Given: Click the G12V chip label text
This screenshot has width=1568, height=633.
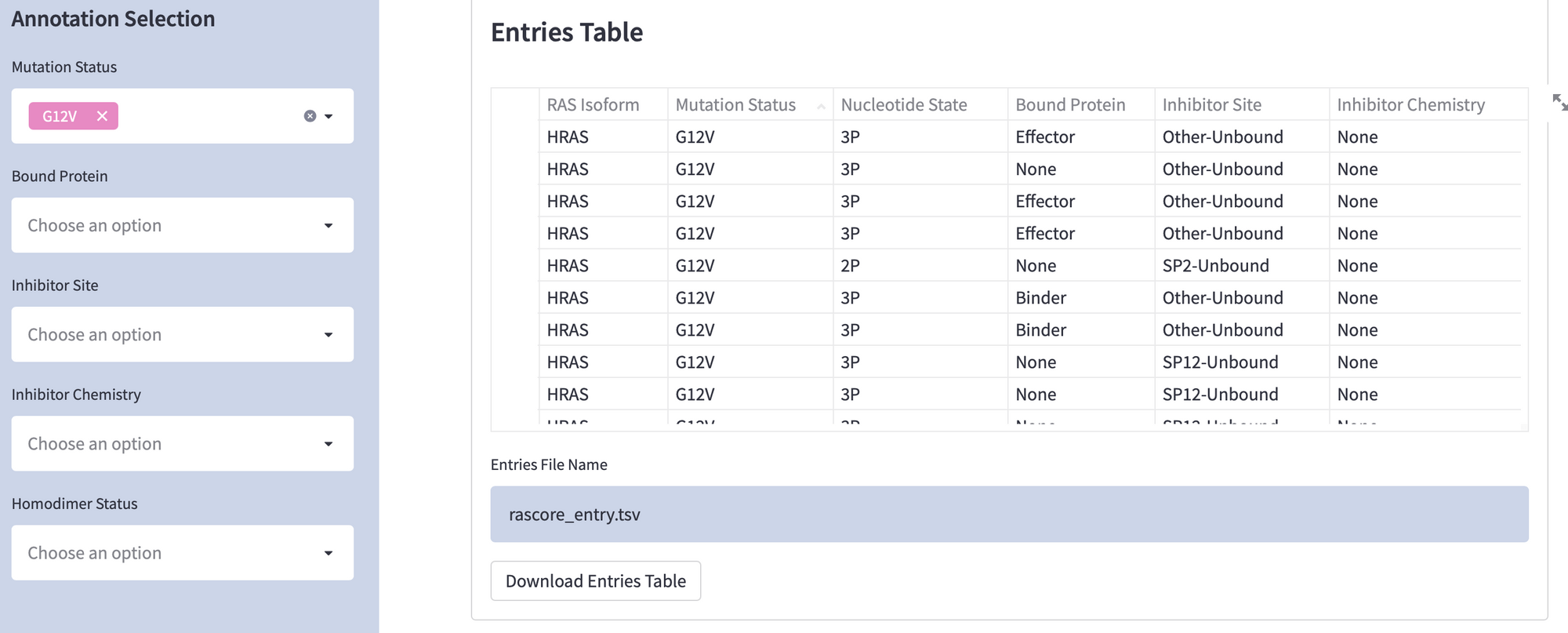Looking at the screenshot, I should point(60,116).
